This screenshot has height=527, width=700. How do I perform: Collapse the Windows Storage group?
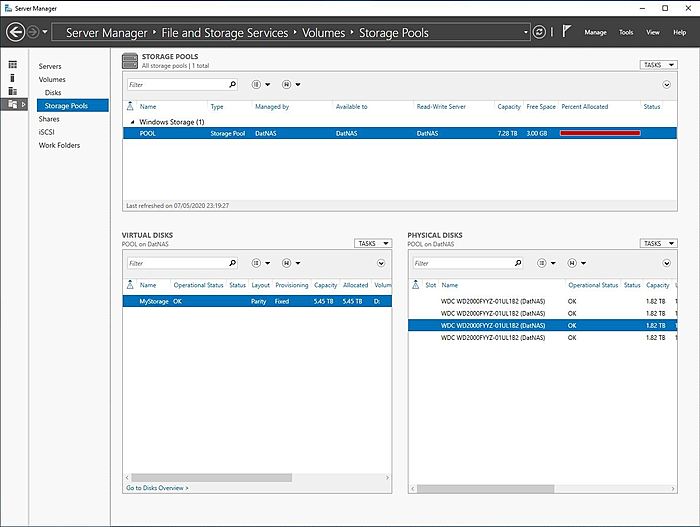pos(130,121)
